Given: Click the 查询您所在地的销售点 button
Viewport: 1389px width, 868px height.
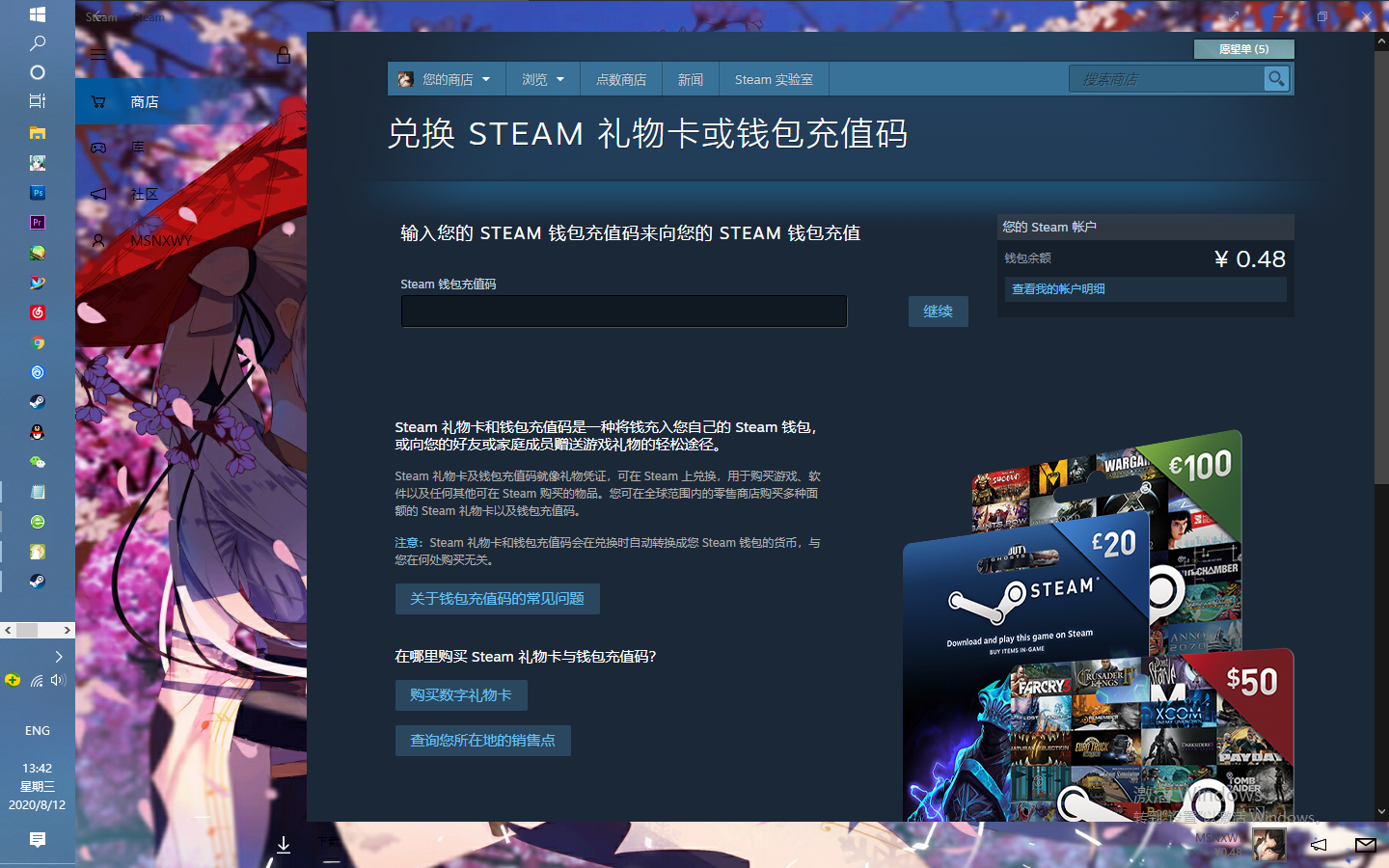Looking at the screenshot, I should coord(482,741).
